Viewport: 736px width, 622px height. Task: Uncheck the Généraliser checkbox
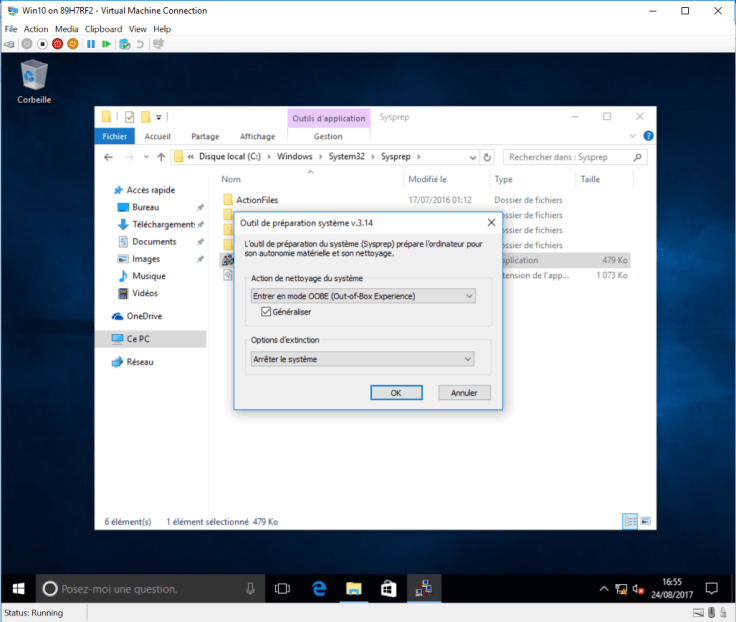(253, 312)
